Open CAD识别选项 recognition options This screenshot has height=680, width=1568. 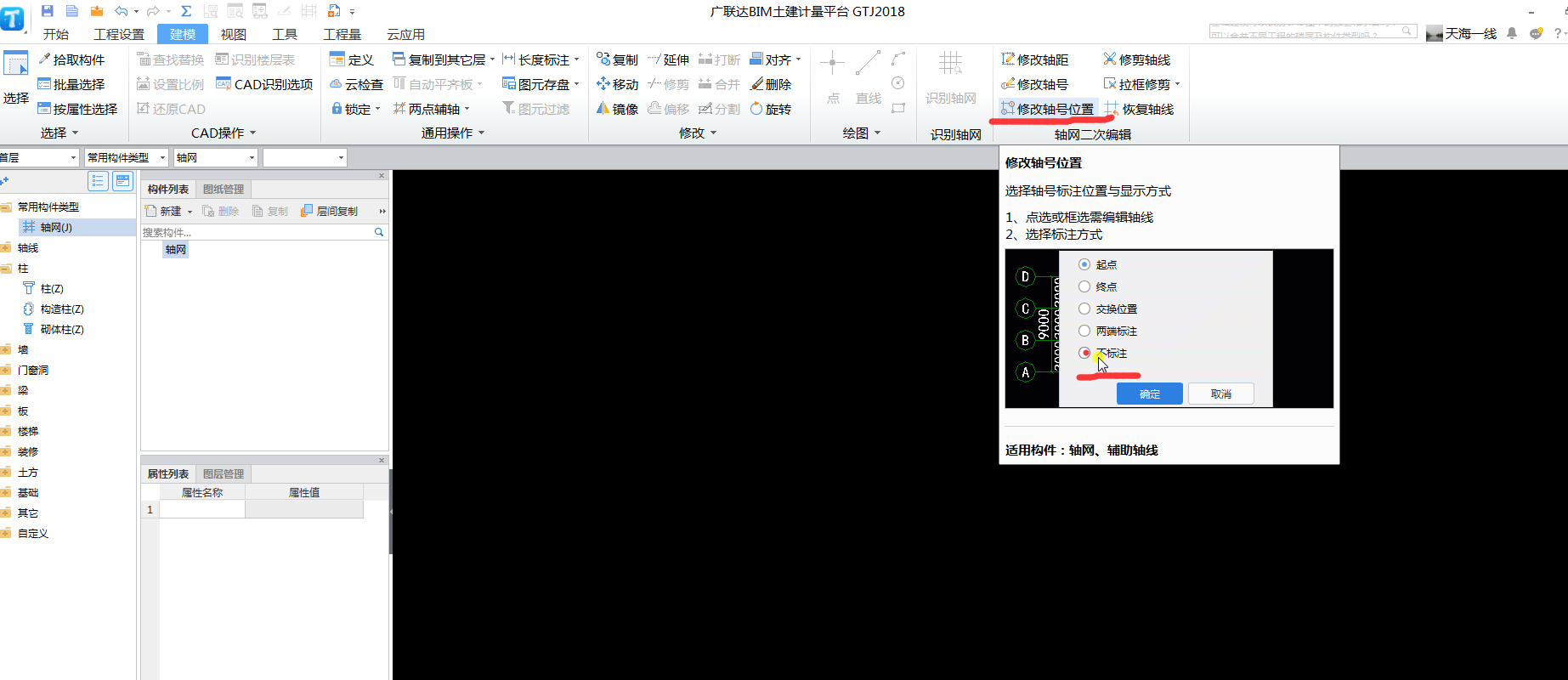tap(264, 84)
